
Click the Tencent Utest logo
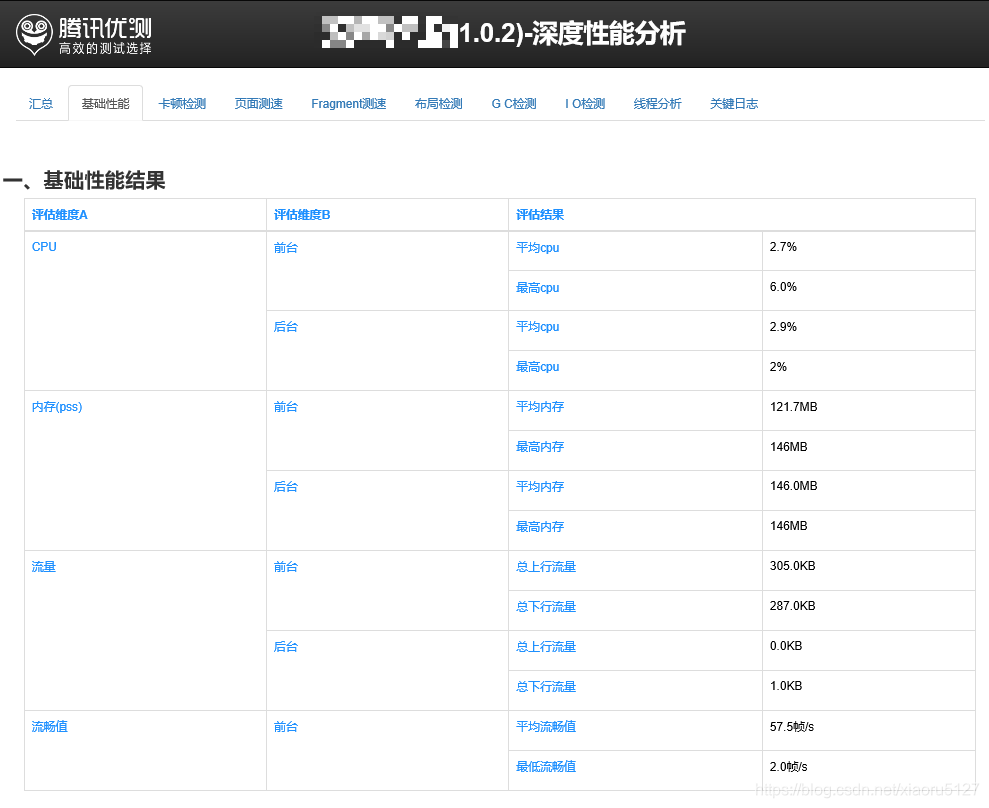(84, 35)
